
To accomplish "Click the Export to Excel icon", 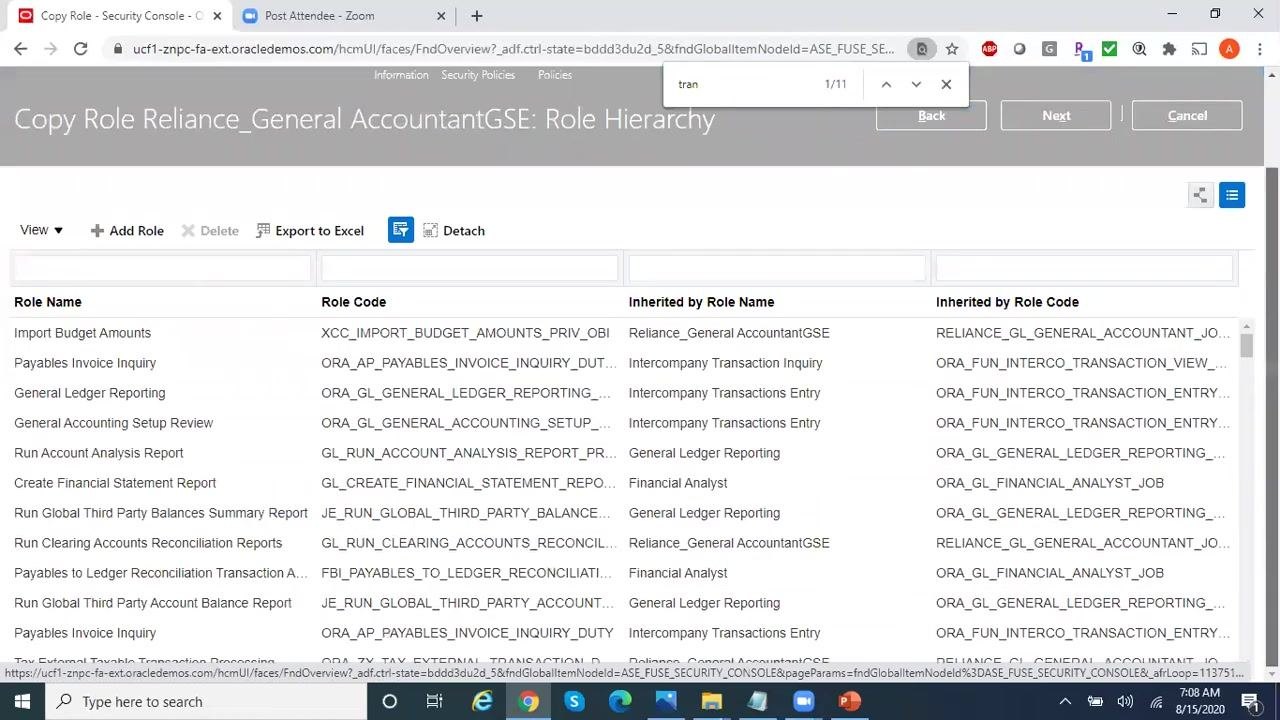I will click(263, 231).
